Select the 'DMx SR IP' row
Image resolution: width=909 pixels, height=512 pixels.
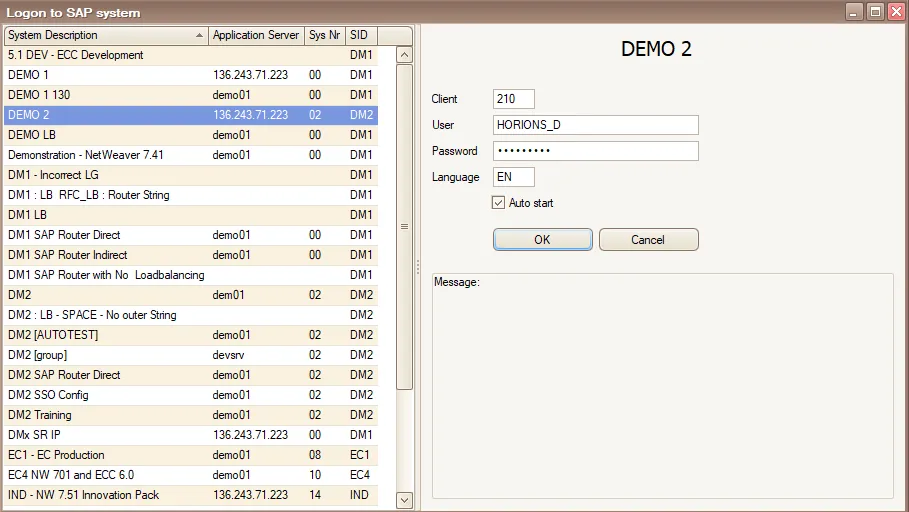pyautogui.click(x=191, y=435)
